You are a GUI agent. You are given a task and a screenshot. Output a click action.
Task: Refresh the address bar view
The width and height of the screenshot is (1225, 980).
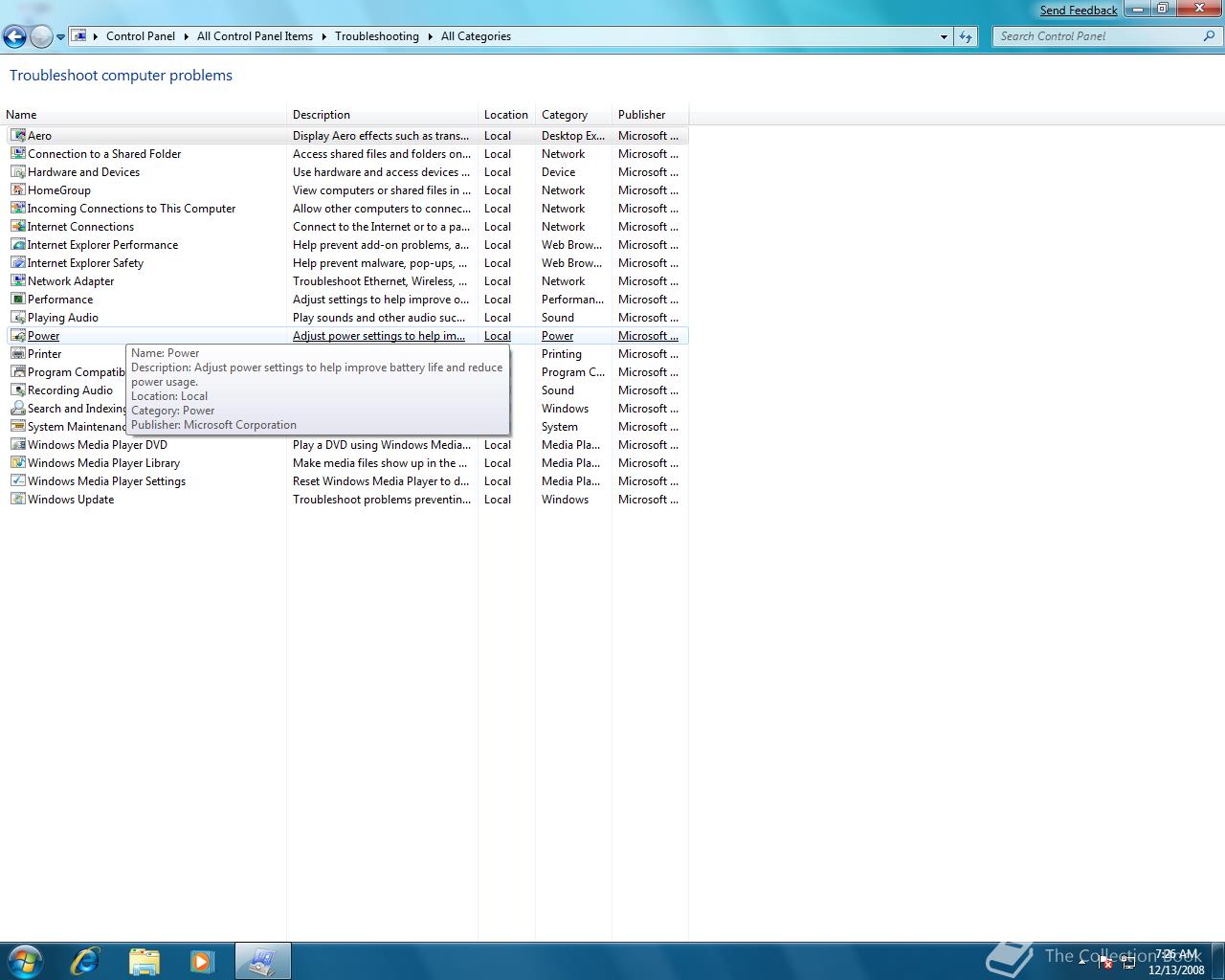click(966, 36)
